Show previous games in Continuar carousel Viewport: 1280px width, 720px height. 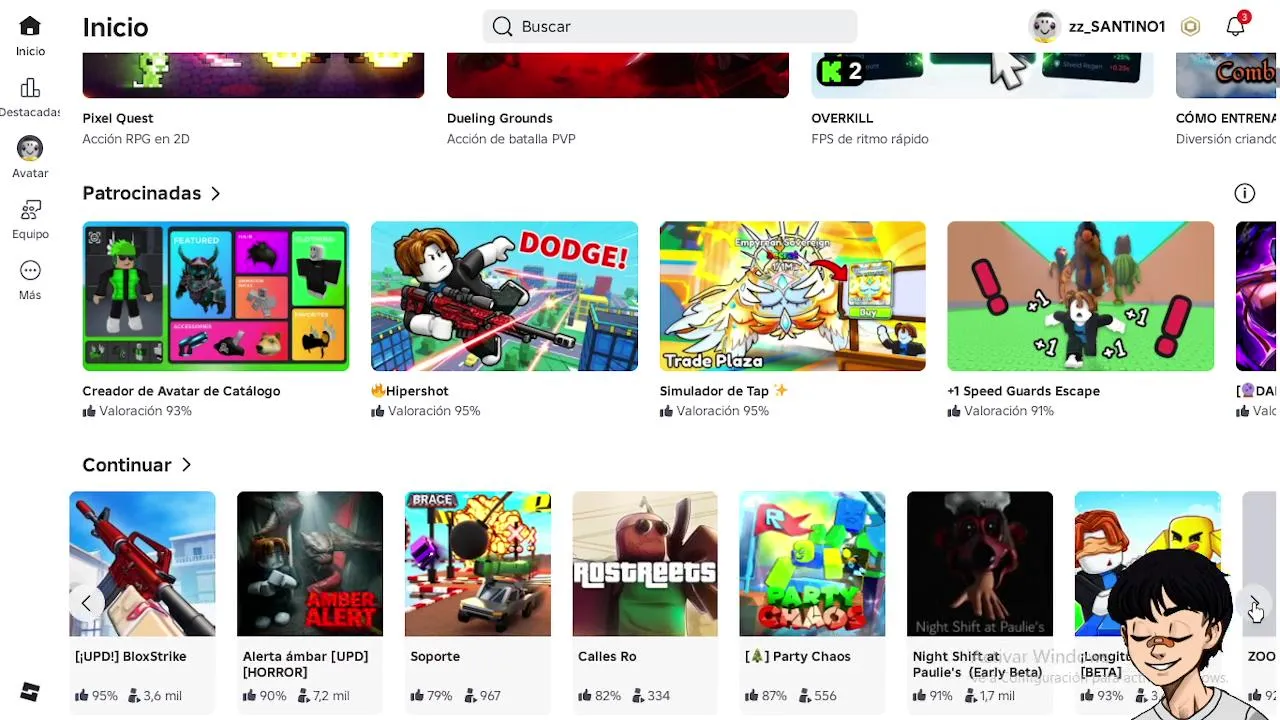[86, 602]
